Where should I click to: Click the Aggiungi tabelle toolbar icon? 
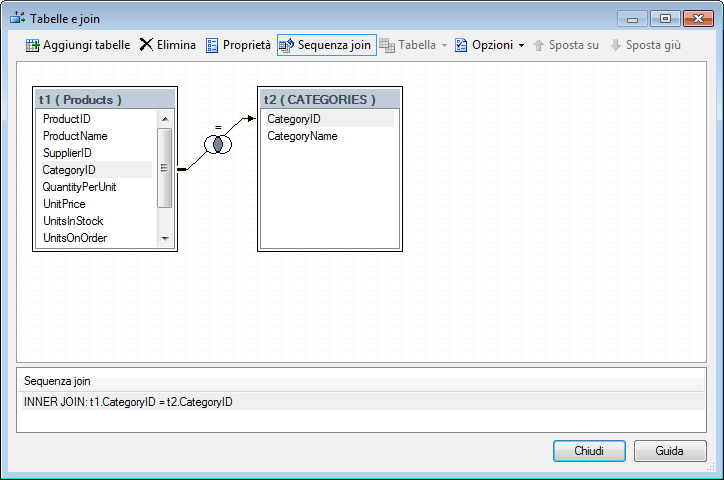[32, 45]
